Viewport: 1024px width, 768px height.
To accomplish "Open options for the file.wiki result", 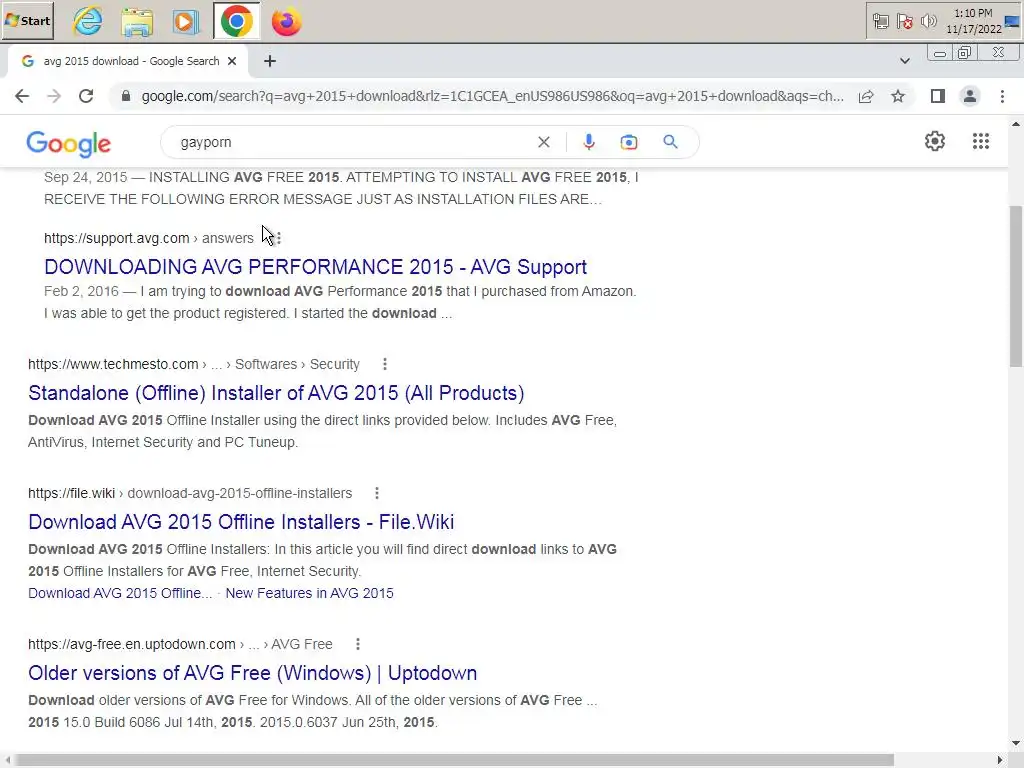I will [x=377, y=493].
